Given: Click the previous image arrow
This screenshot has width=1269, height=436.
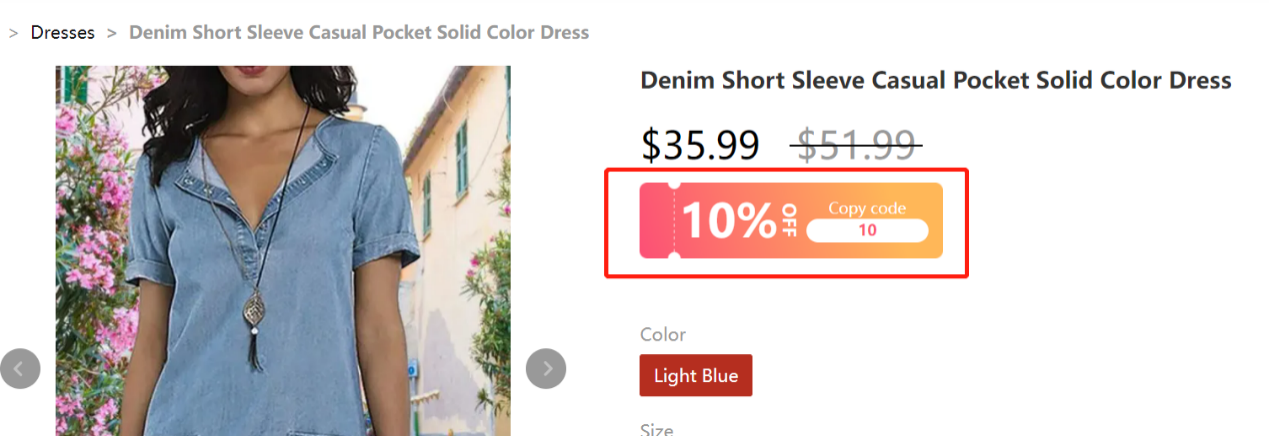Looking at the screenshot, I should pyautogui.click(x=20, y=369).
